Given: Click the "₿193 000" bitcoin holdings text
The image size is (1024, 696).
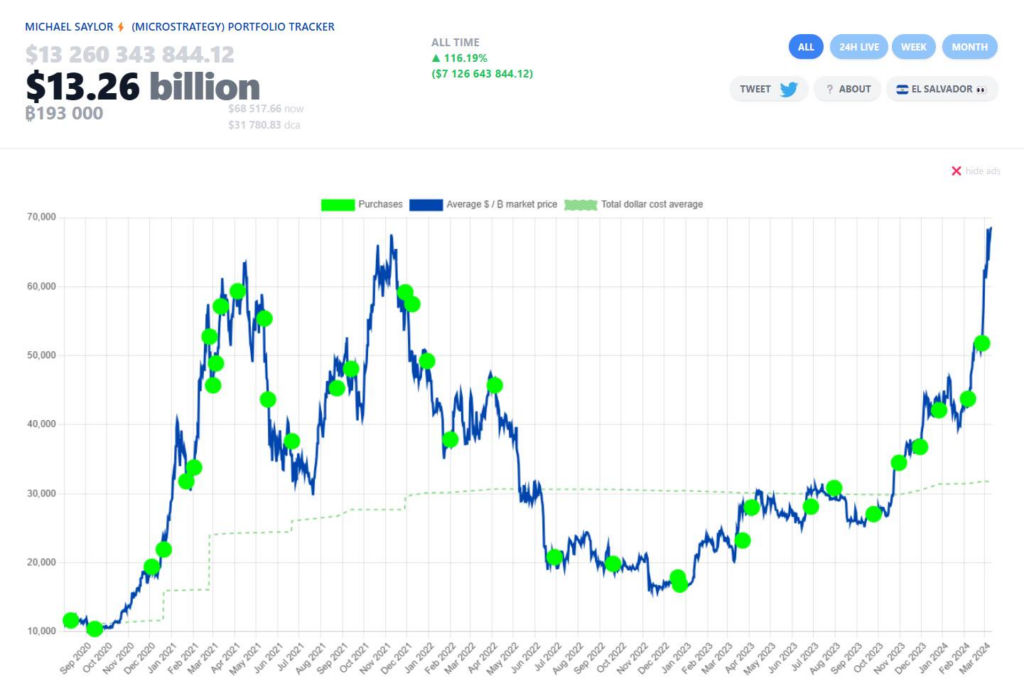Looking at the screenshot, I should click(x=64, y=113).
